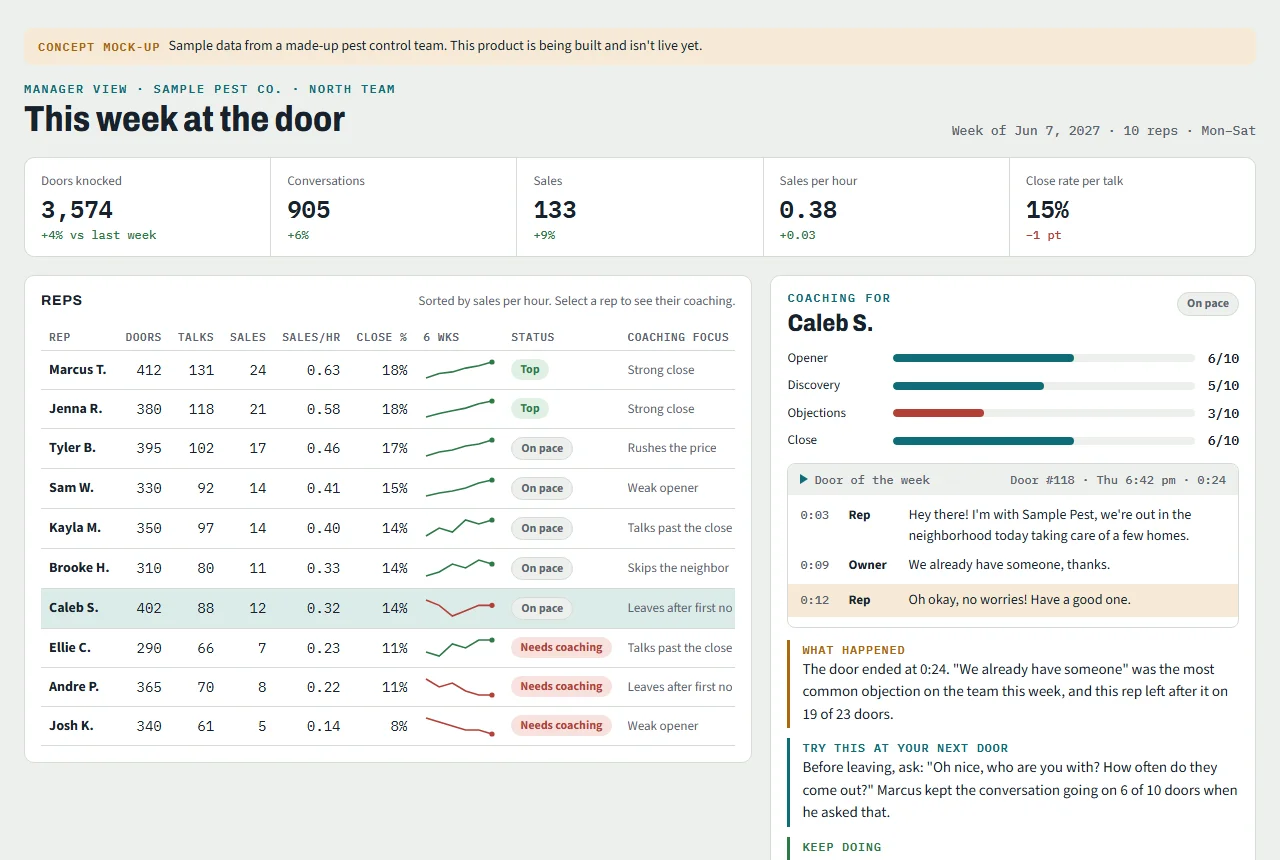
Task: Click the Close rate per talk 15% value
Action: tap(1047, 210)
